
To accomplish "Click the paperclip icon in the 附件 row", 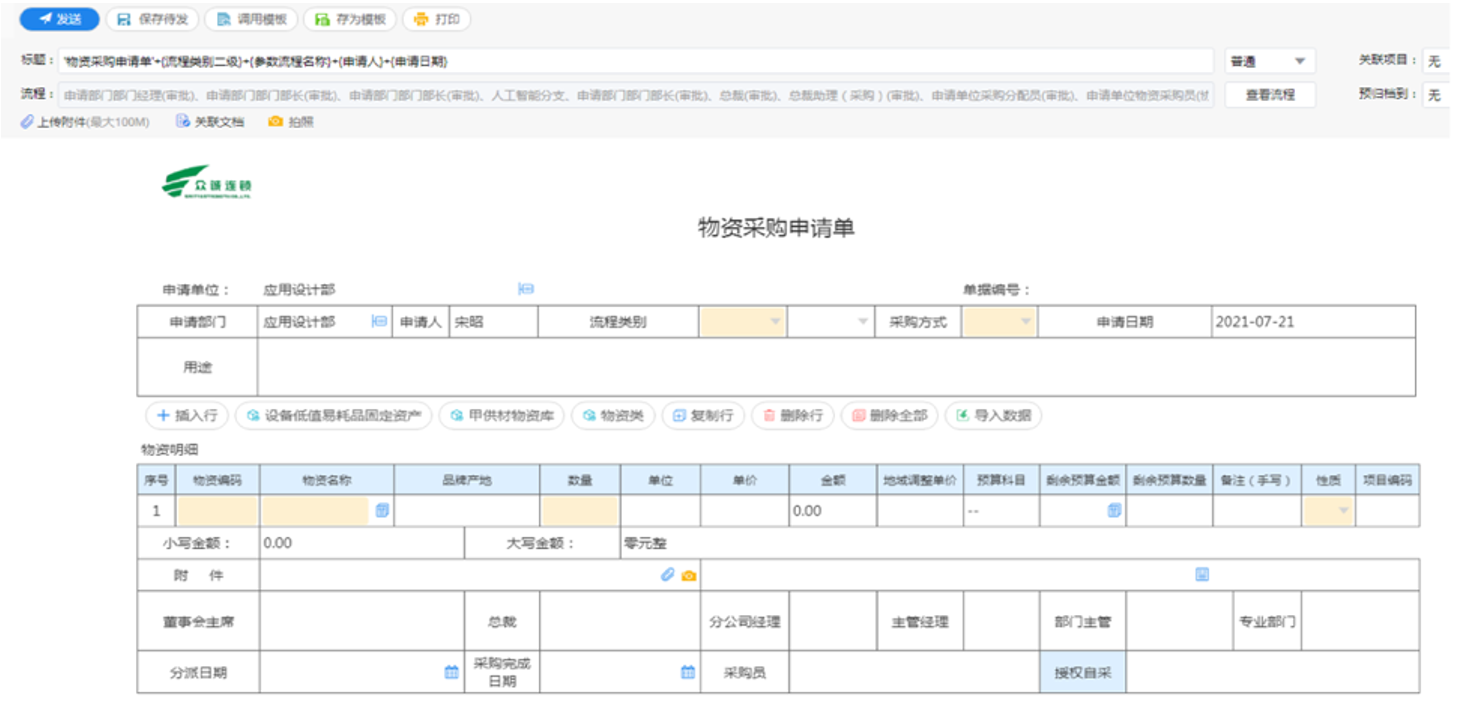I will (x=668, y=575).
